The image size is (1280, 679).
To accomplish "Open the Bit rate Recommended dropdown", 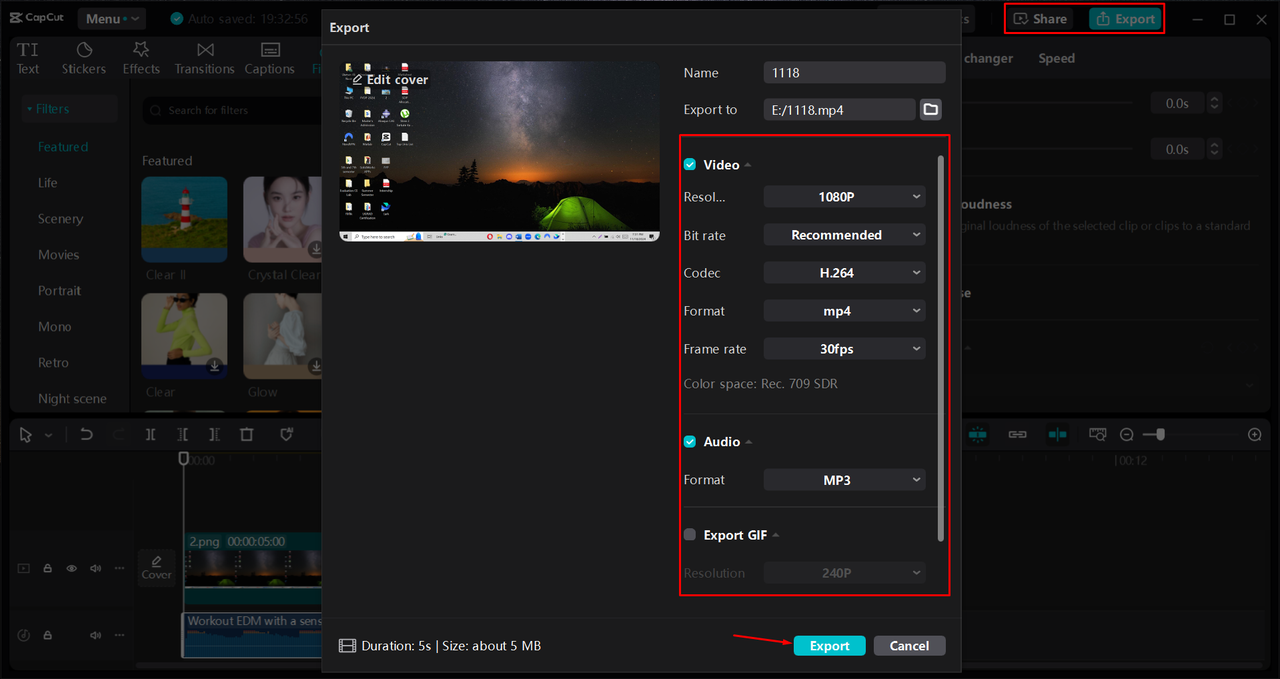I will click(845, 235).
